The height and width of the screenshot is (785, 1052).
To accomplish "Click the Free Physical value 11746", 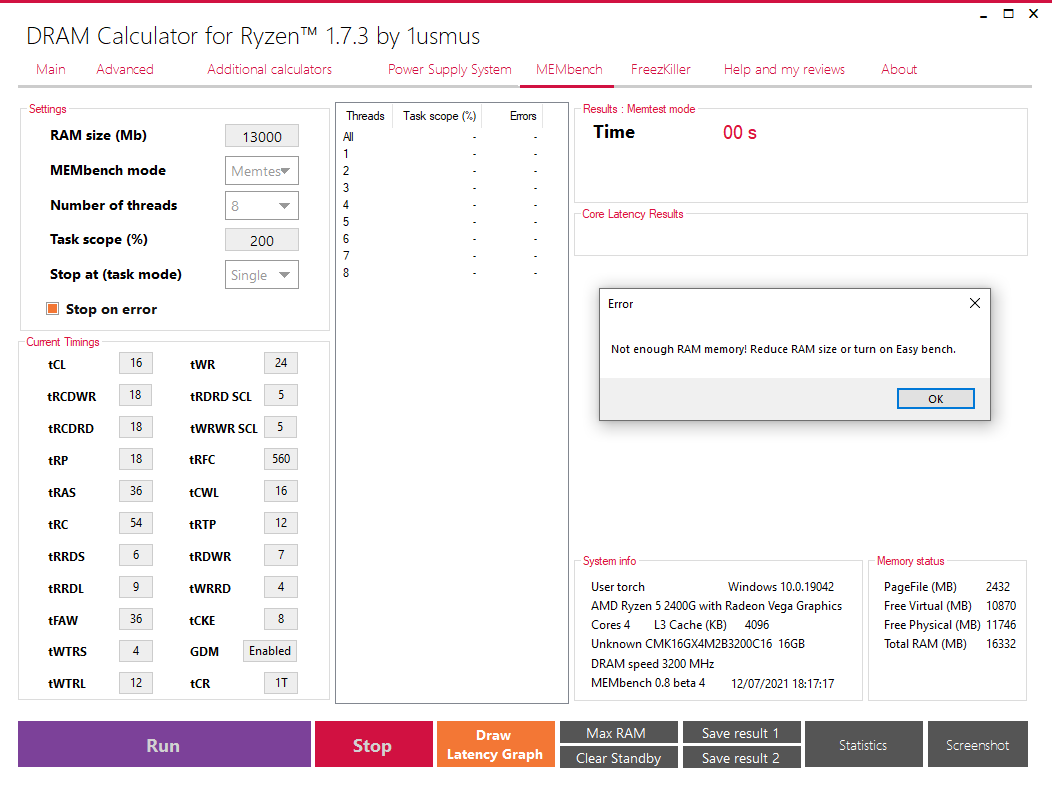I will [x=1000, y=625].
